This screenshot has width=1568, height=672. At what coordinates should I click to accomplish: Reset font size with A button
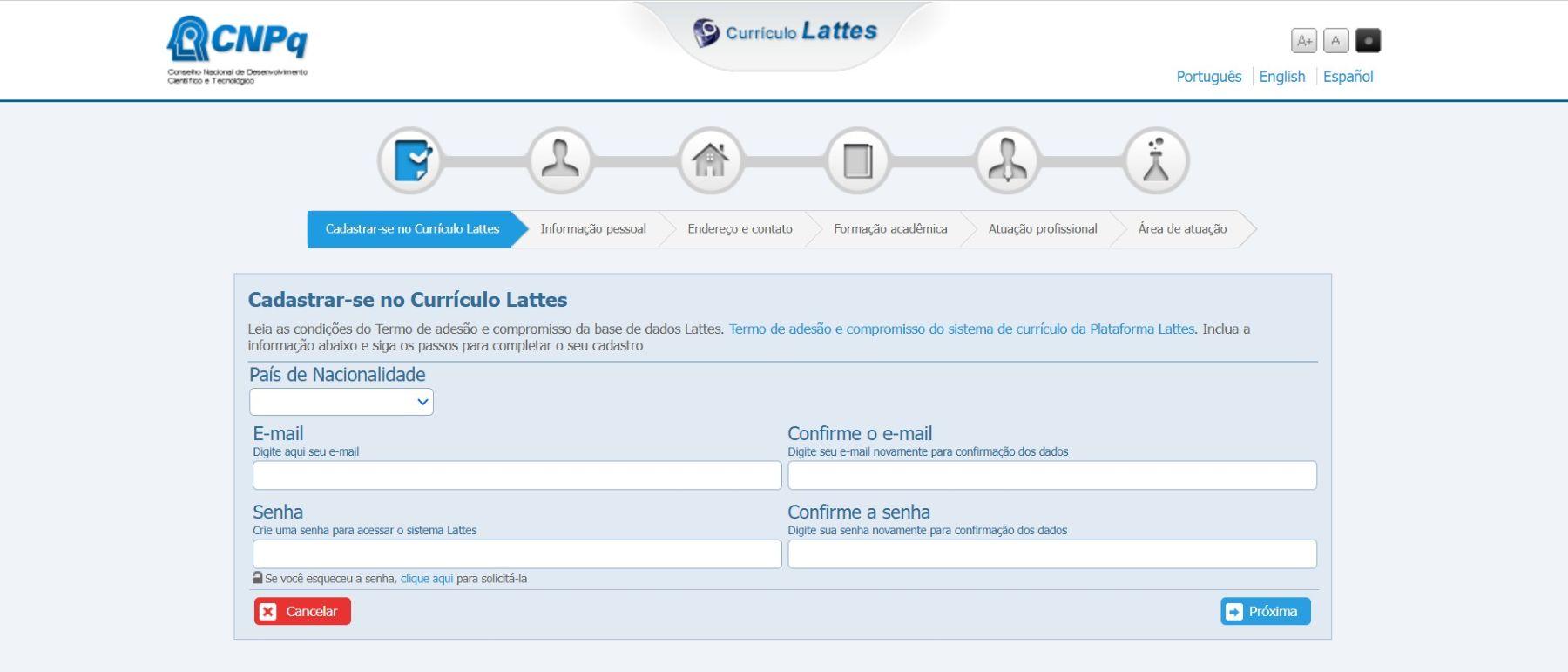pyautogui.click(x=1335, y=41)
